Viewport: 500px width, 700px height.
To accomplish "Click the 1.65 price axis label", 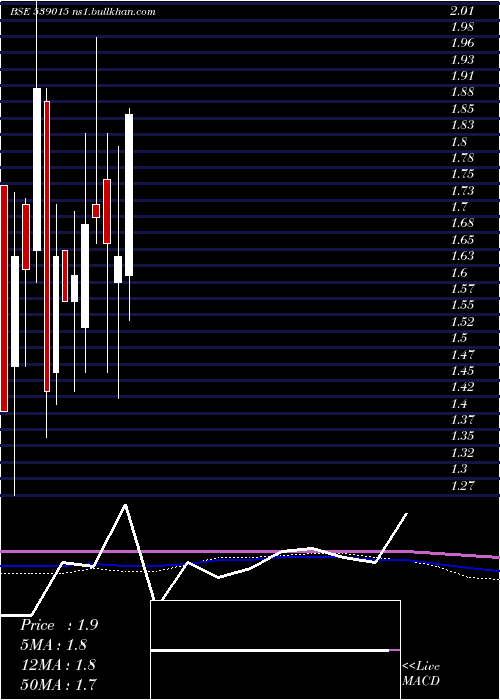I will click(x=462, y=240).
